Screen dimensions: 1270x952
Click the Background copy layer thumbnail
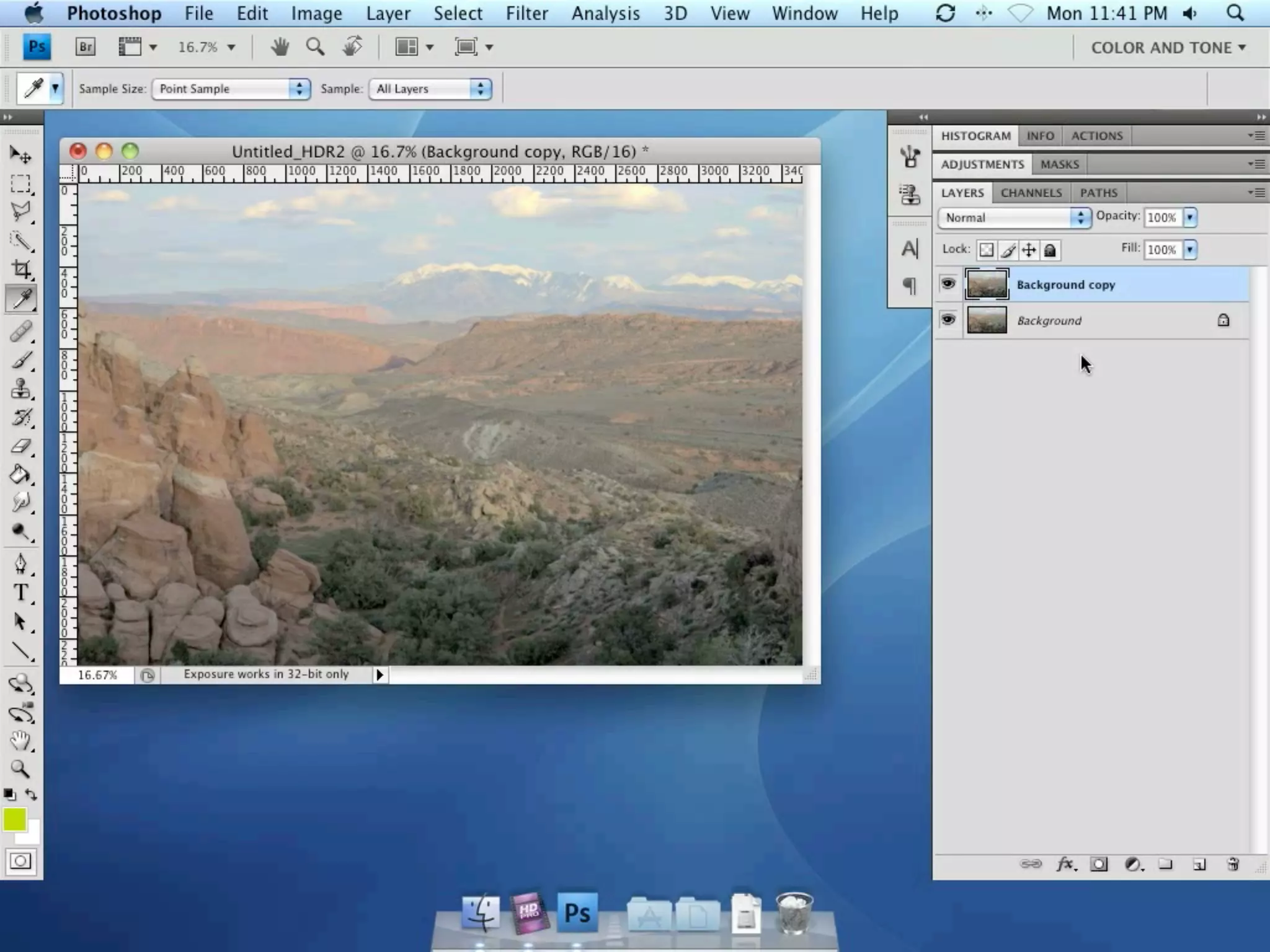pos(987,284)
